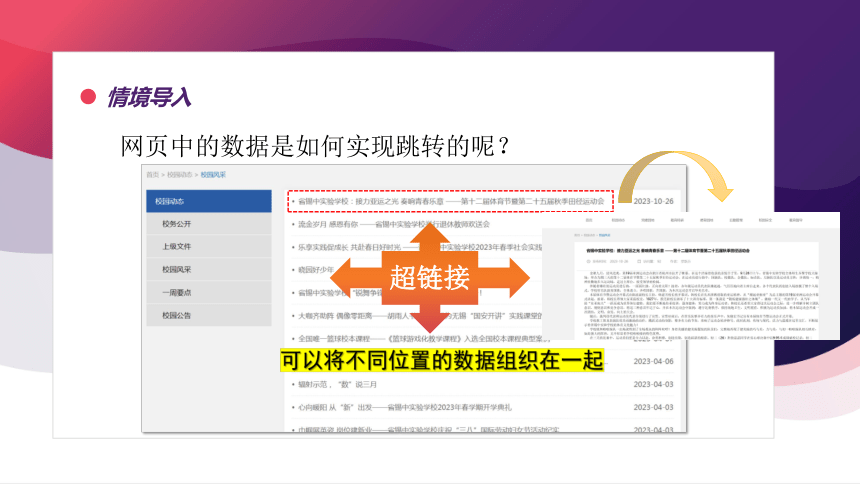Open the 心向暖阳 从"新"出发 article
860x484 pixels.
405,407
